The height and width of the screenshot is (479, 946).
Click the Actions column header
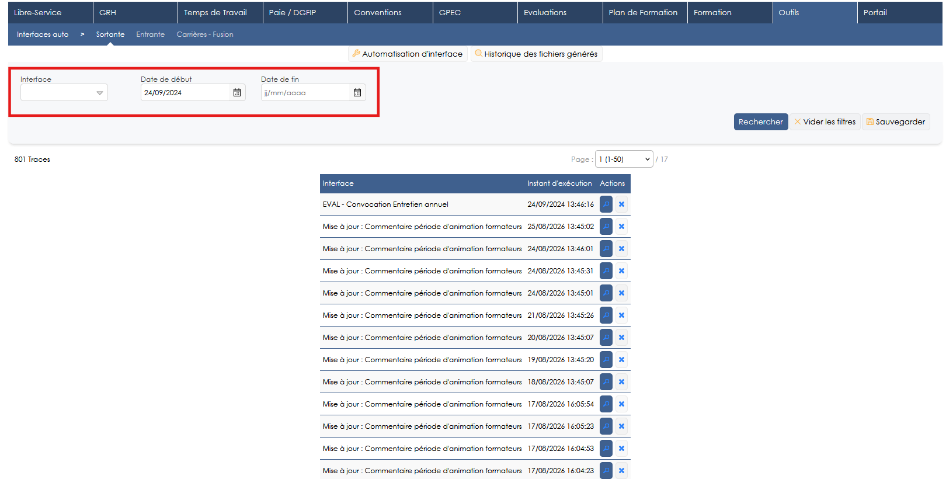pyautogui.click(x=612, y=183)
